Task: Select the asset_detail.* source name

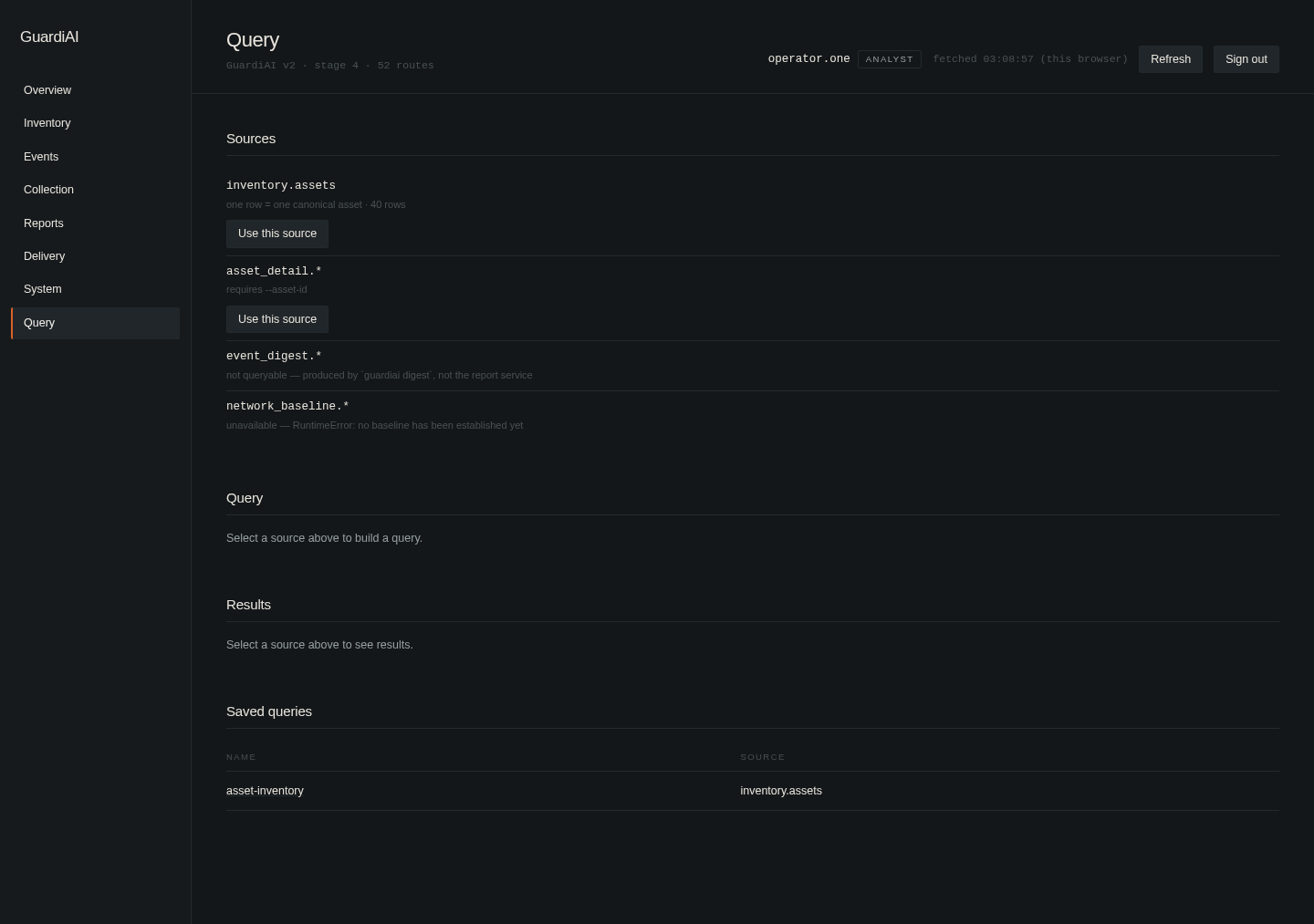Action: (x=274, y=271)
